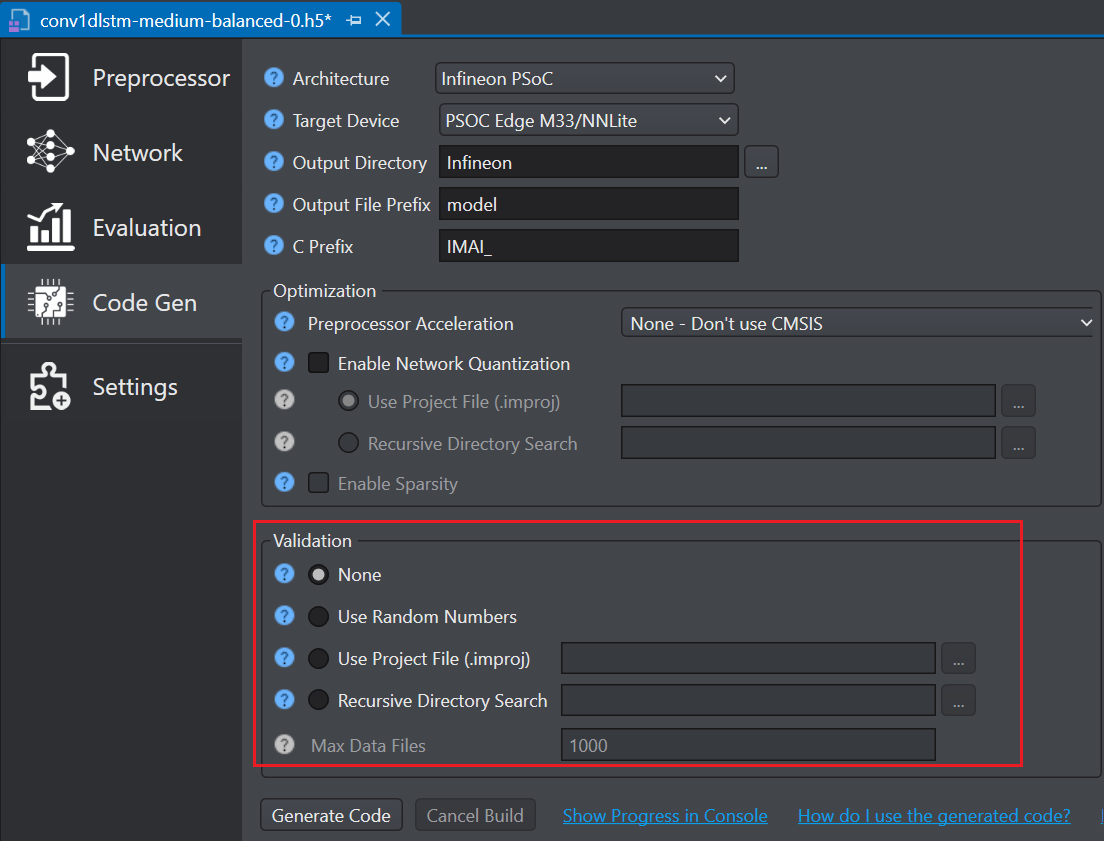Show help for Optimization Use Project File
The image size is (1104, 841).
(x=284, y=400)
